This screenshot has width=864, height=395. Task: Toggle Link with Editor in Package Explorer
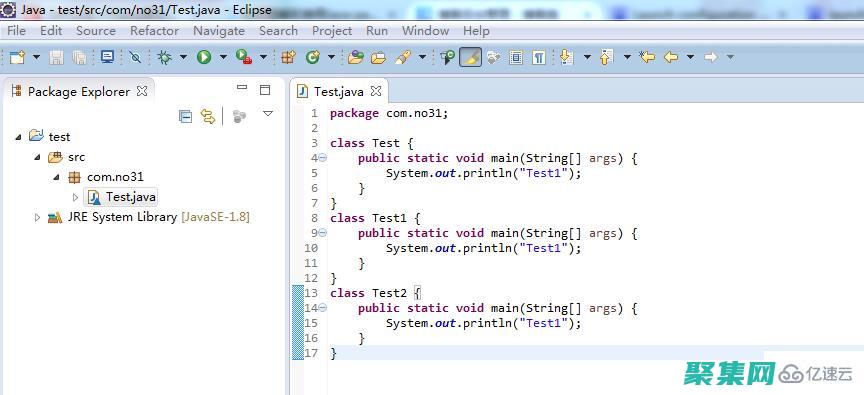207,116
